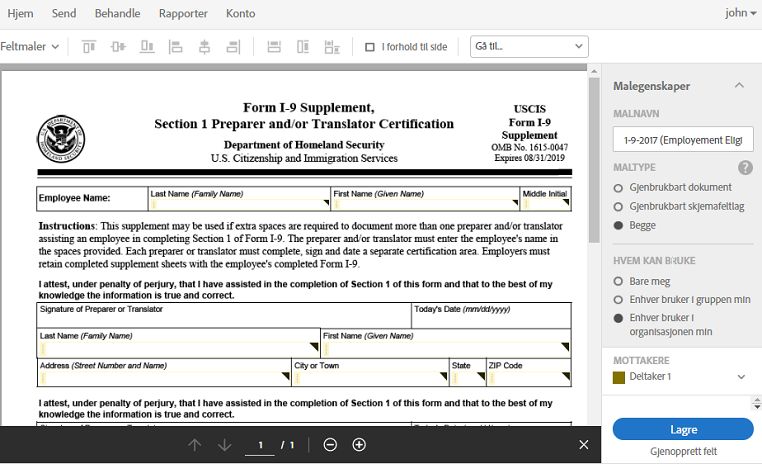Open the Feltmaler dropdown
The width and height of the screenshot is (762, 464).
29,47
